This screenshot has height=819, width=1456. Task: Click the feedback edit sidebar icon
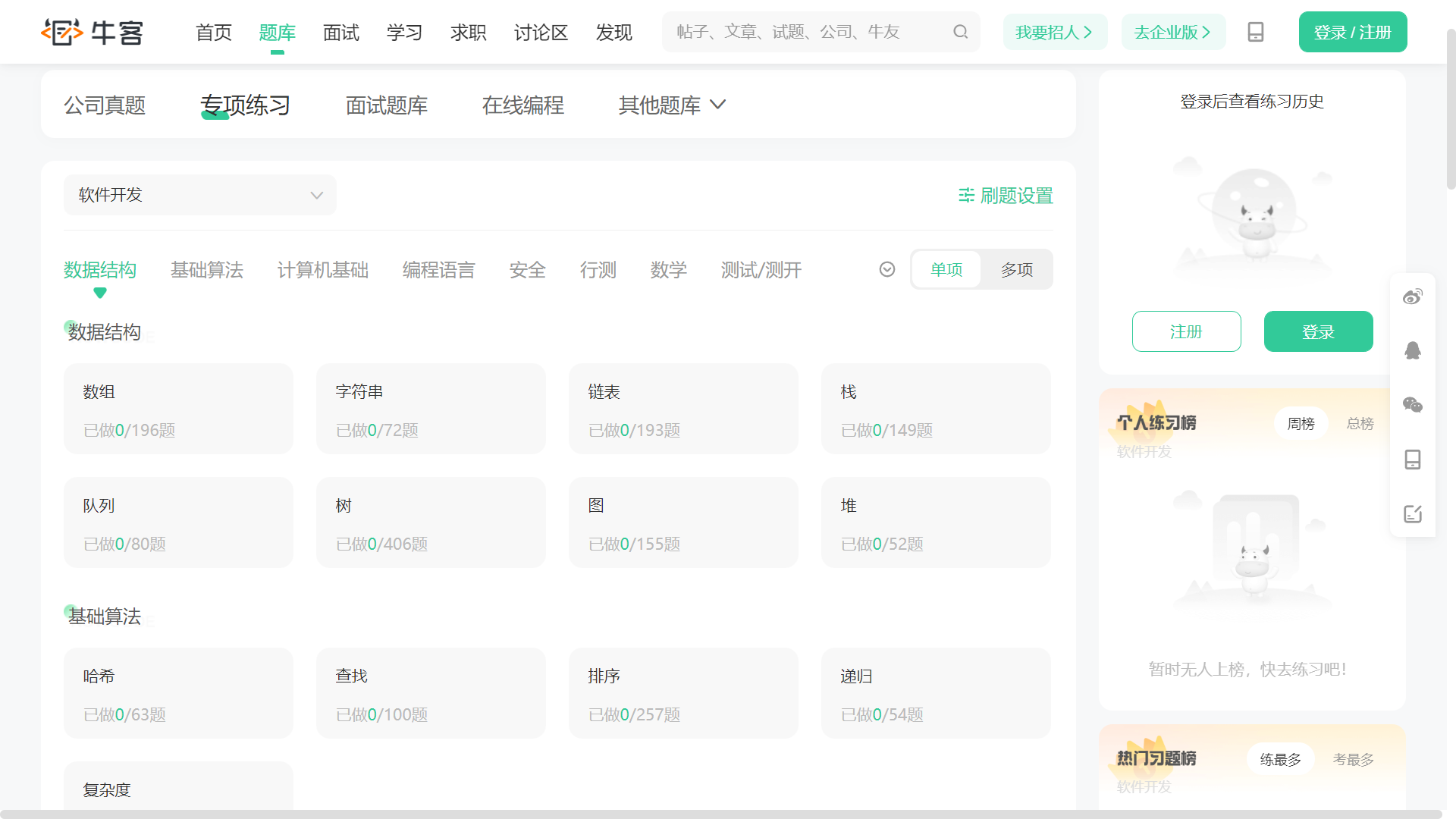(x=1412, y=514)
